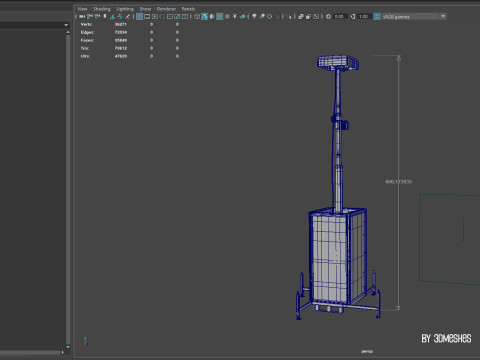Click the X-Ray Active Components icon
480x360 pixels.
pyautogui.click(x=308, y=16)
